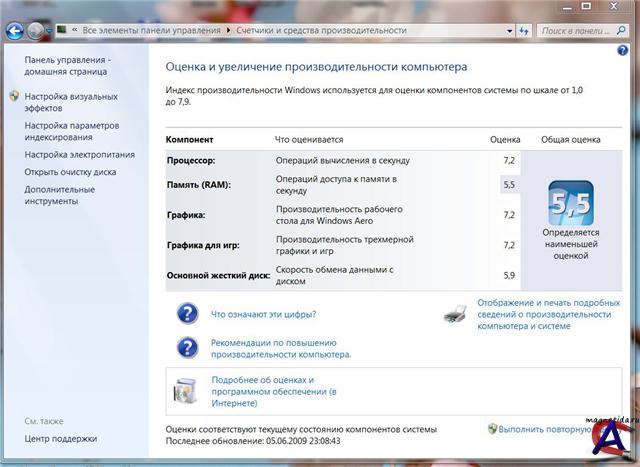Click the 'Графика для игр:' row label
The height and width of the screenshot is (467, 640).
pos(203,245)
